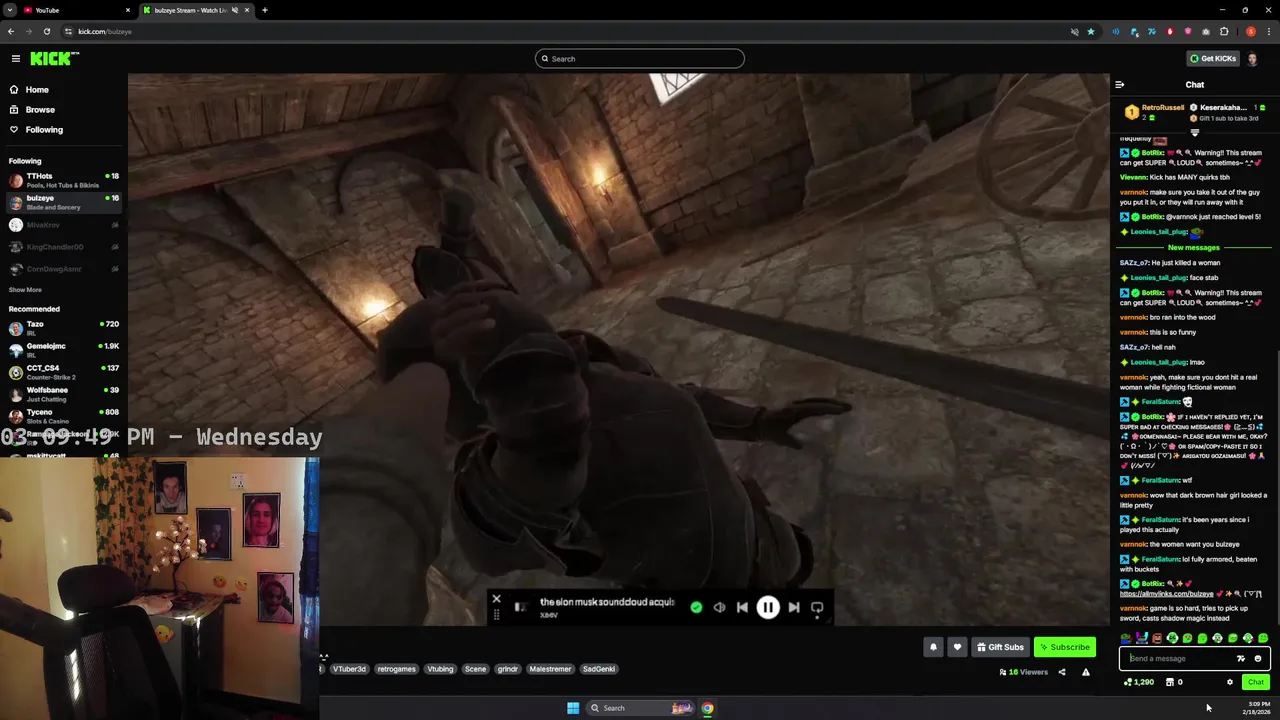Reload the page in Chrome
The height and width of the screenshot is (720, 1280).
point(46,32)
